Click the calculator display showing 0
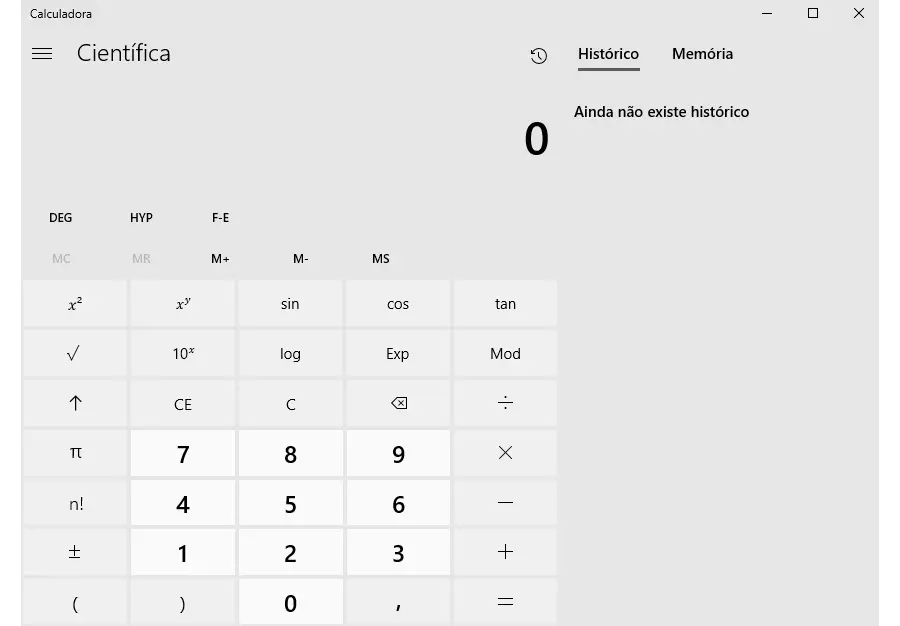This screenshot has width=900, height=626. pos(537,139)
